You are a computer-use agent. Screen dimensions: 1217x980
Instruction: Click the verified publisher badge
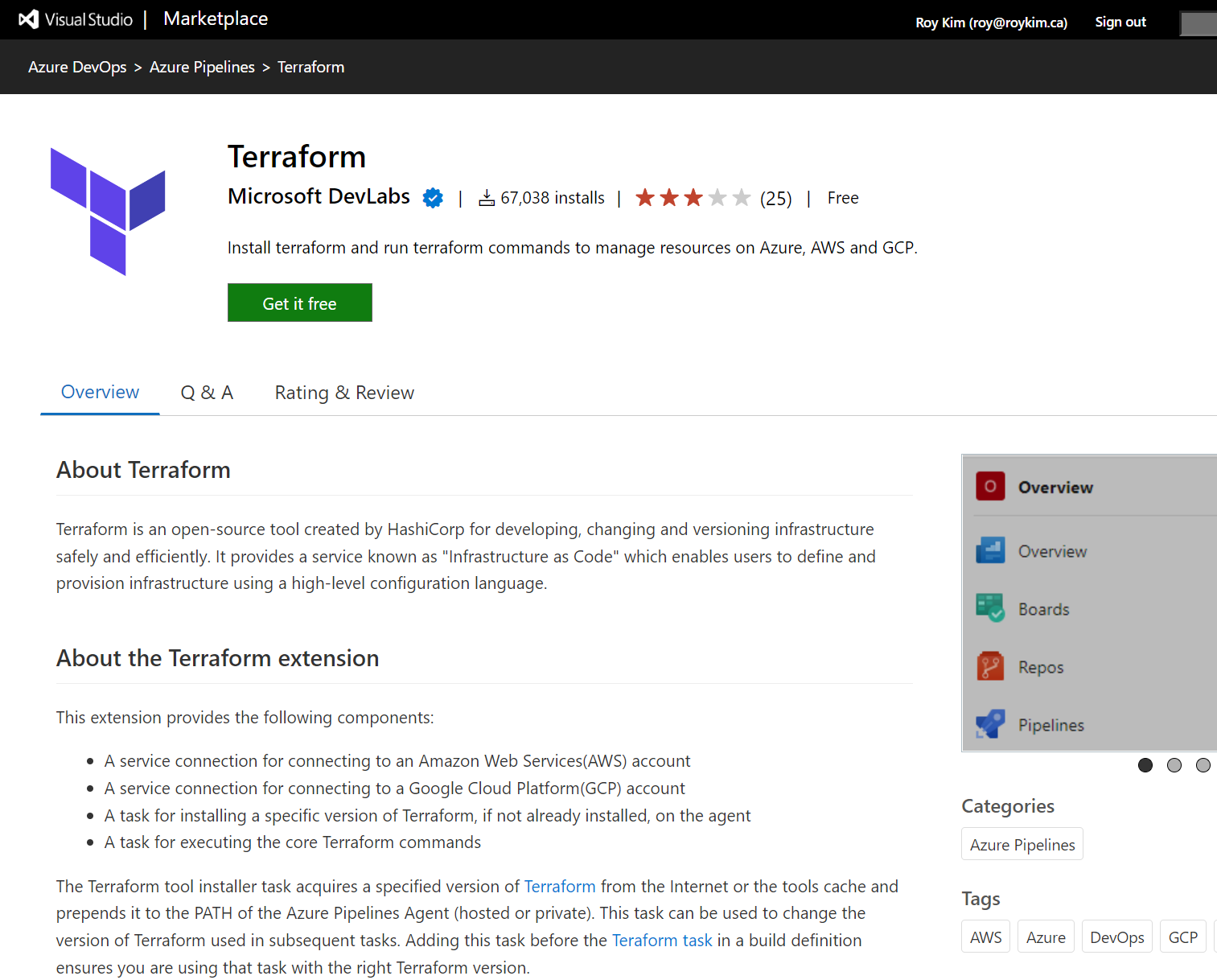(x=433, y=198)
